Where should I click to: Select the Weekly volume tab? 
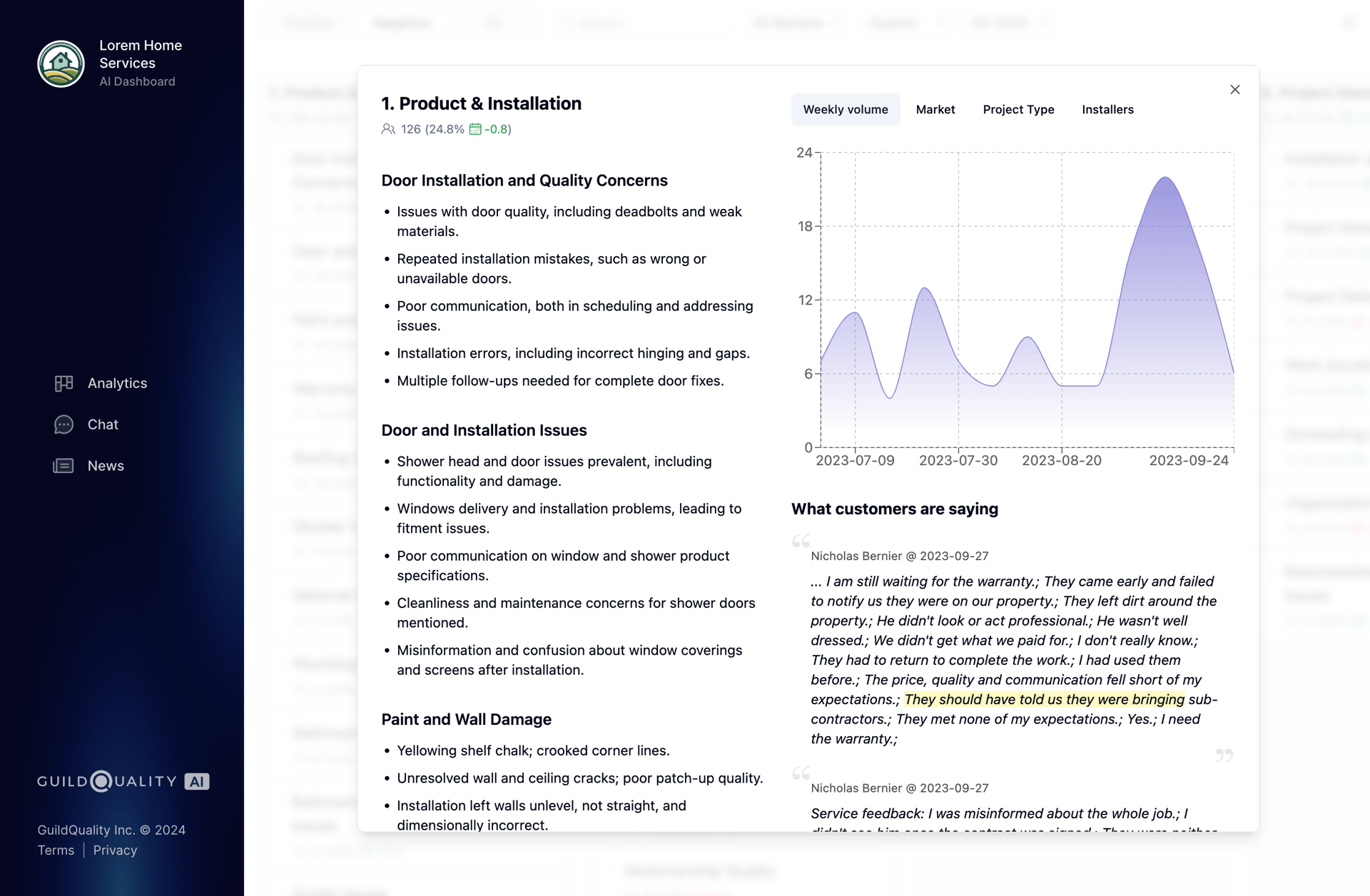(x=846, y=110)
